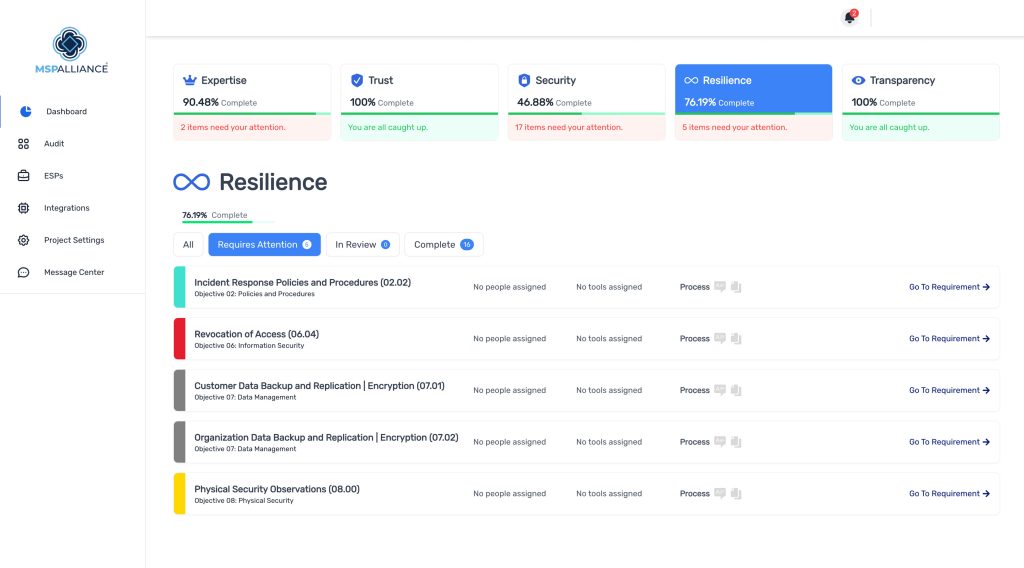Click the MSPAlliance logo

pos(71,50)
